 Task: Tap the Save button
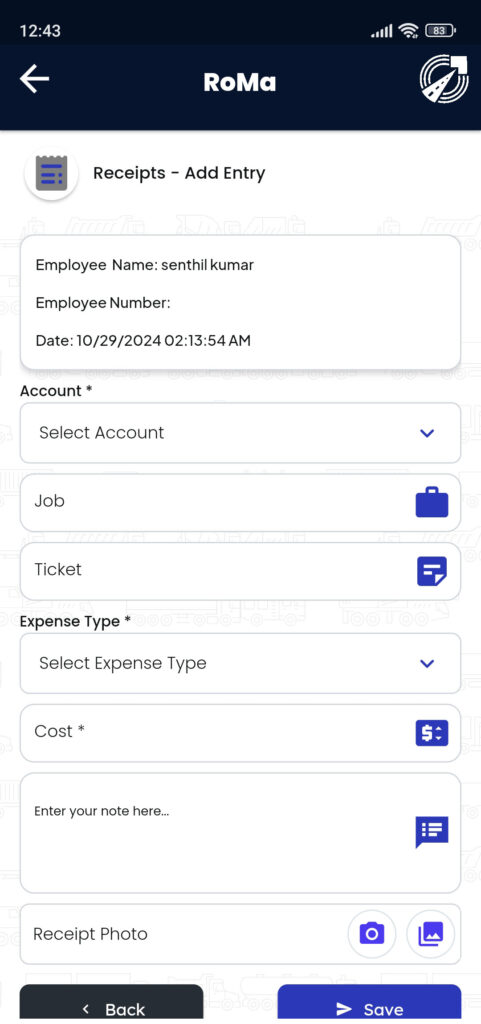pyautogui.click(x=369, y=1004)
